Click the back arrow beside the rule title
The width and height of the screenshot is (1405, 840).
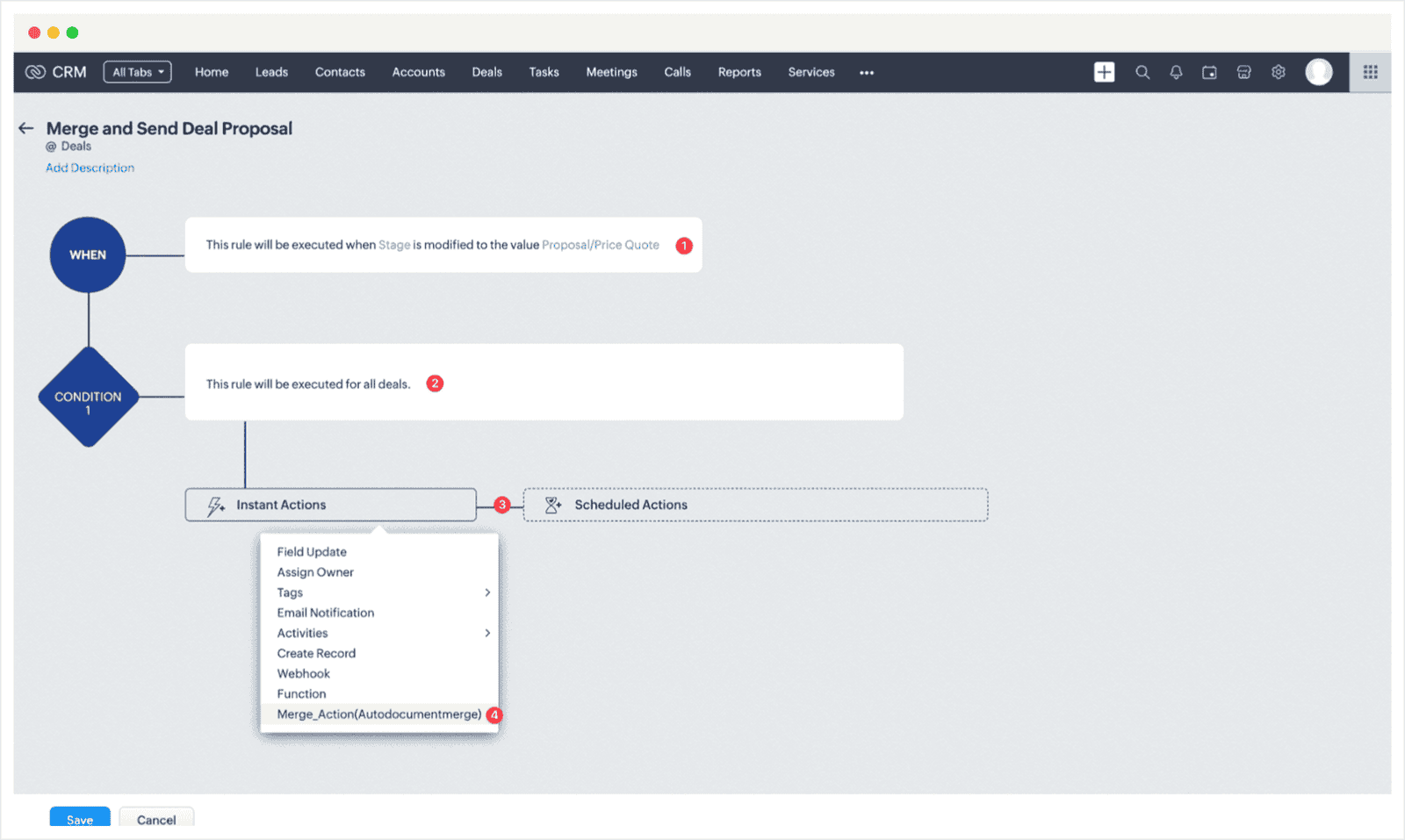(x=26, y=128)
